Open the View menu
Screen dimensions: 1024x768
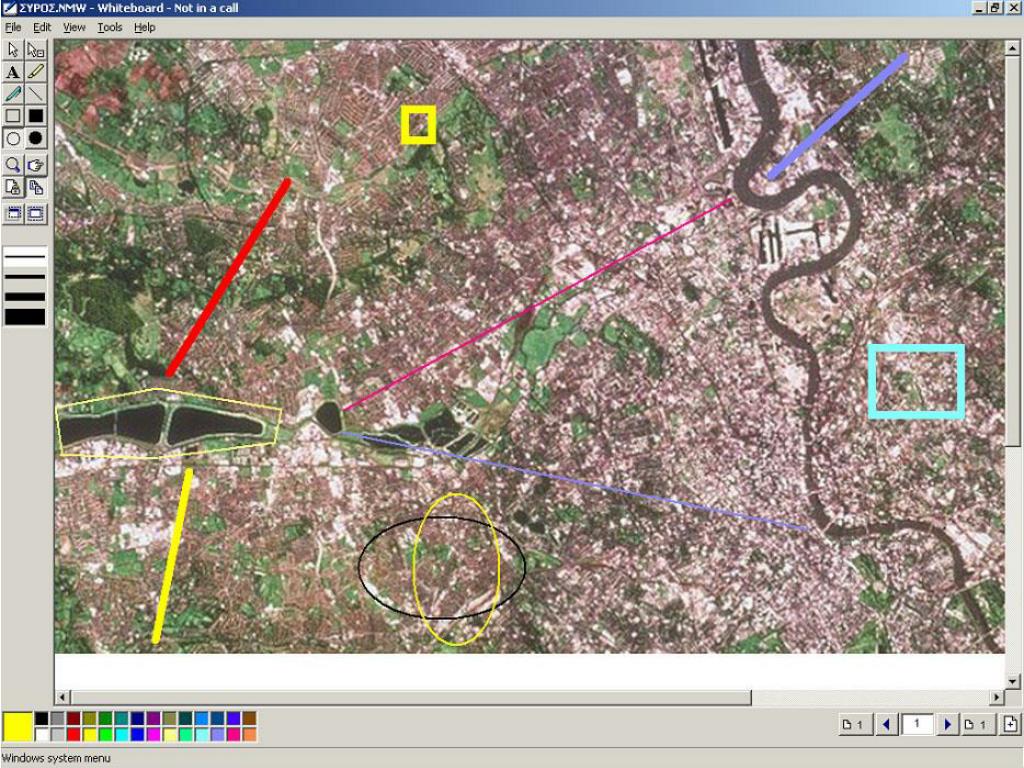click(74, 27)
